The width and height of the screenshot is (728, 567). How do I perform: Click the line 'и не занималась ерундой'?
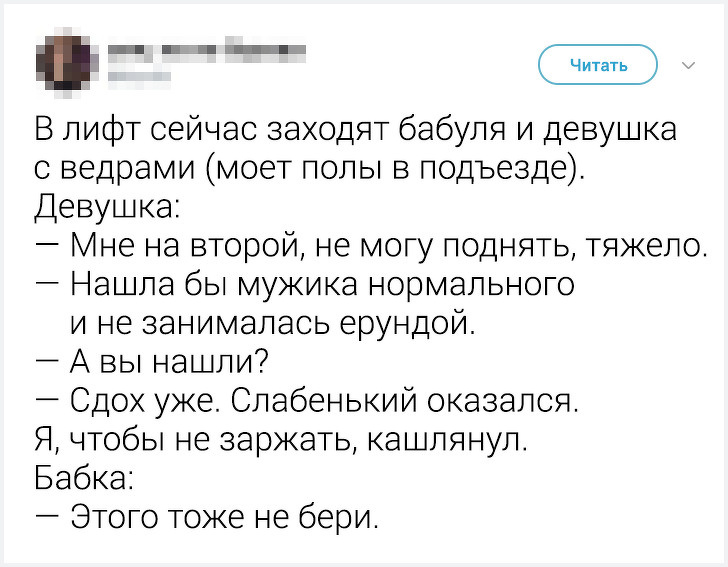click(x=268, y=322)
